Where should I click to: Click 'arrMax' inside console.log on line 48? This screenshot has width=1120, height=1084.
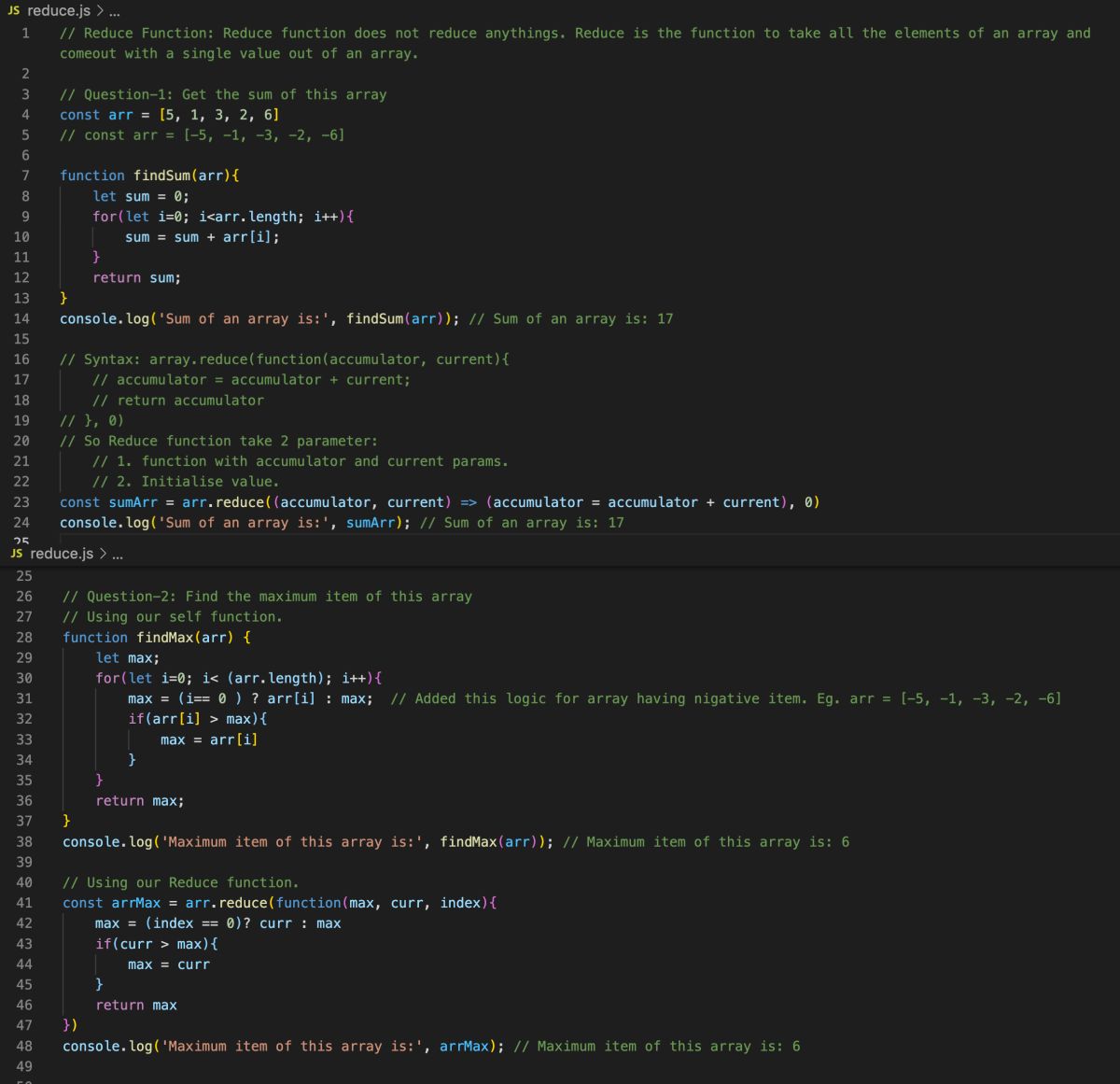tap(464, 1047)
